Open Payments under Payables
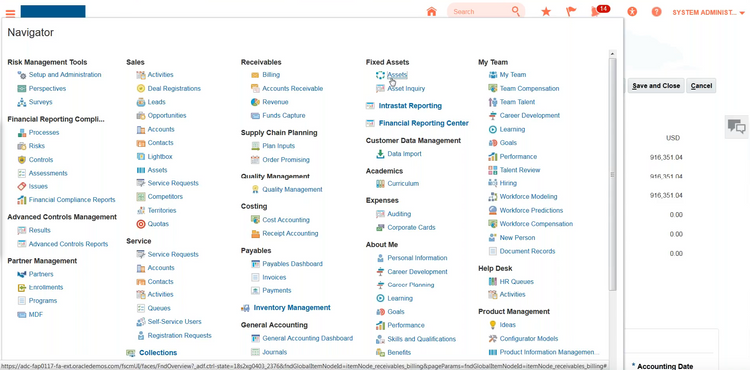The image size is (750, 370). (276, 290)
